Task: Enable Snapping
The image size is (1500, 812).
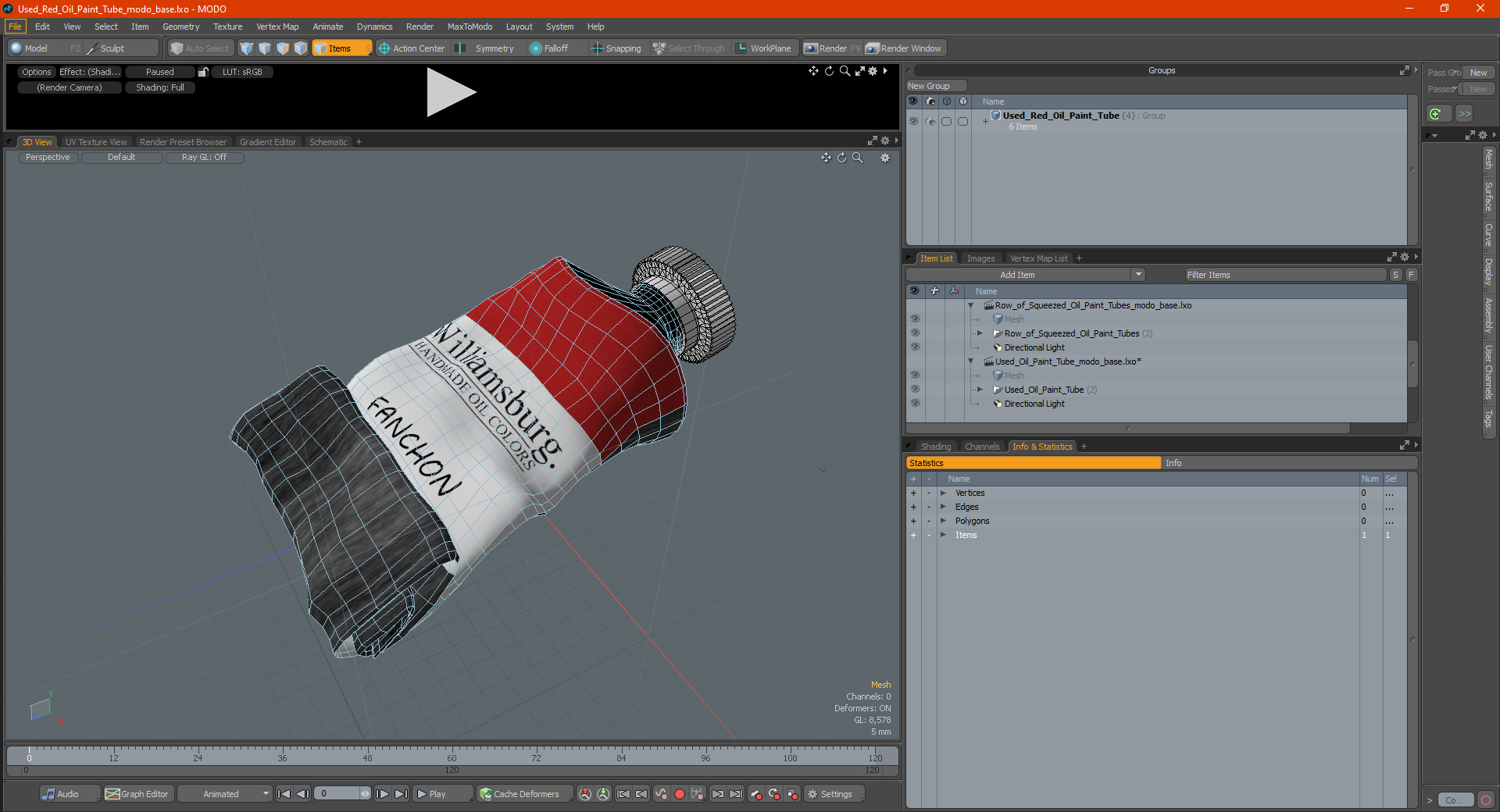Action: pos(616,48)
